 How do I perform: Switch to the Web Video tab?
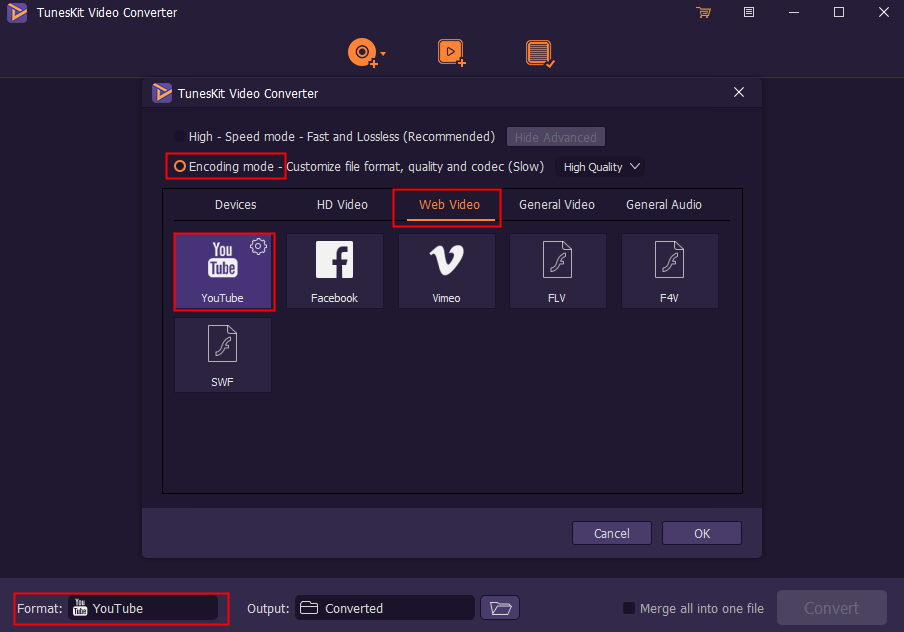click(x=449, y=205)
